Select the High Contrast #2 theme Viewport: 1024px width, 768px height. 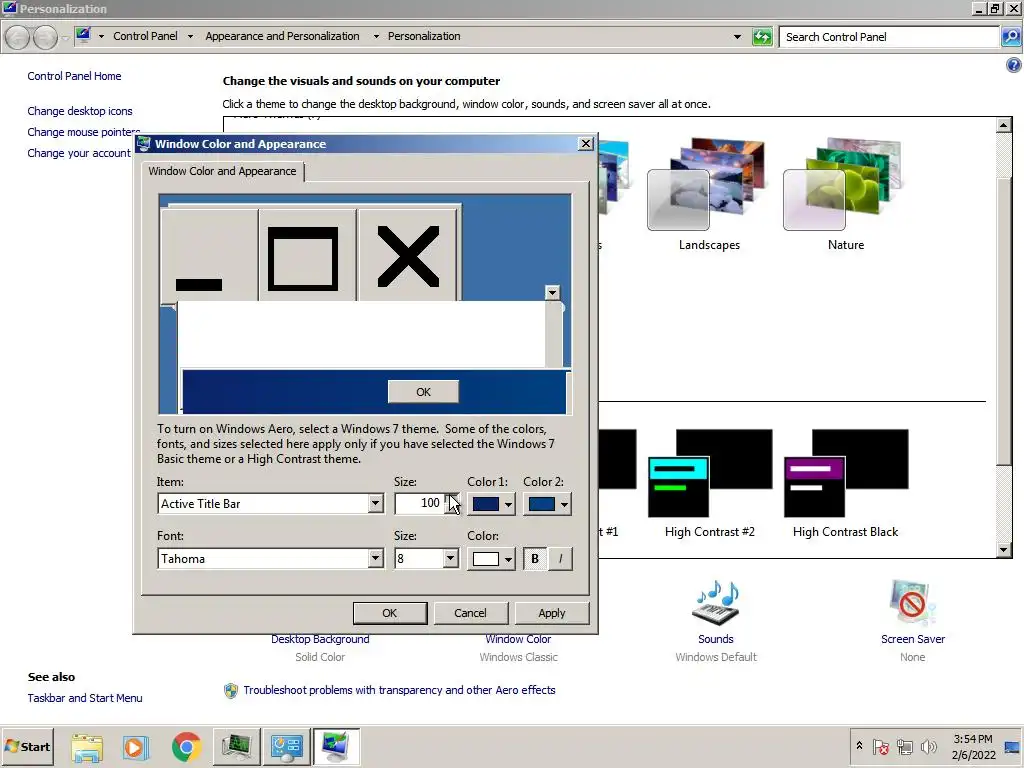pos(709,483)
